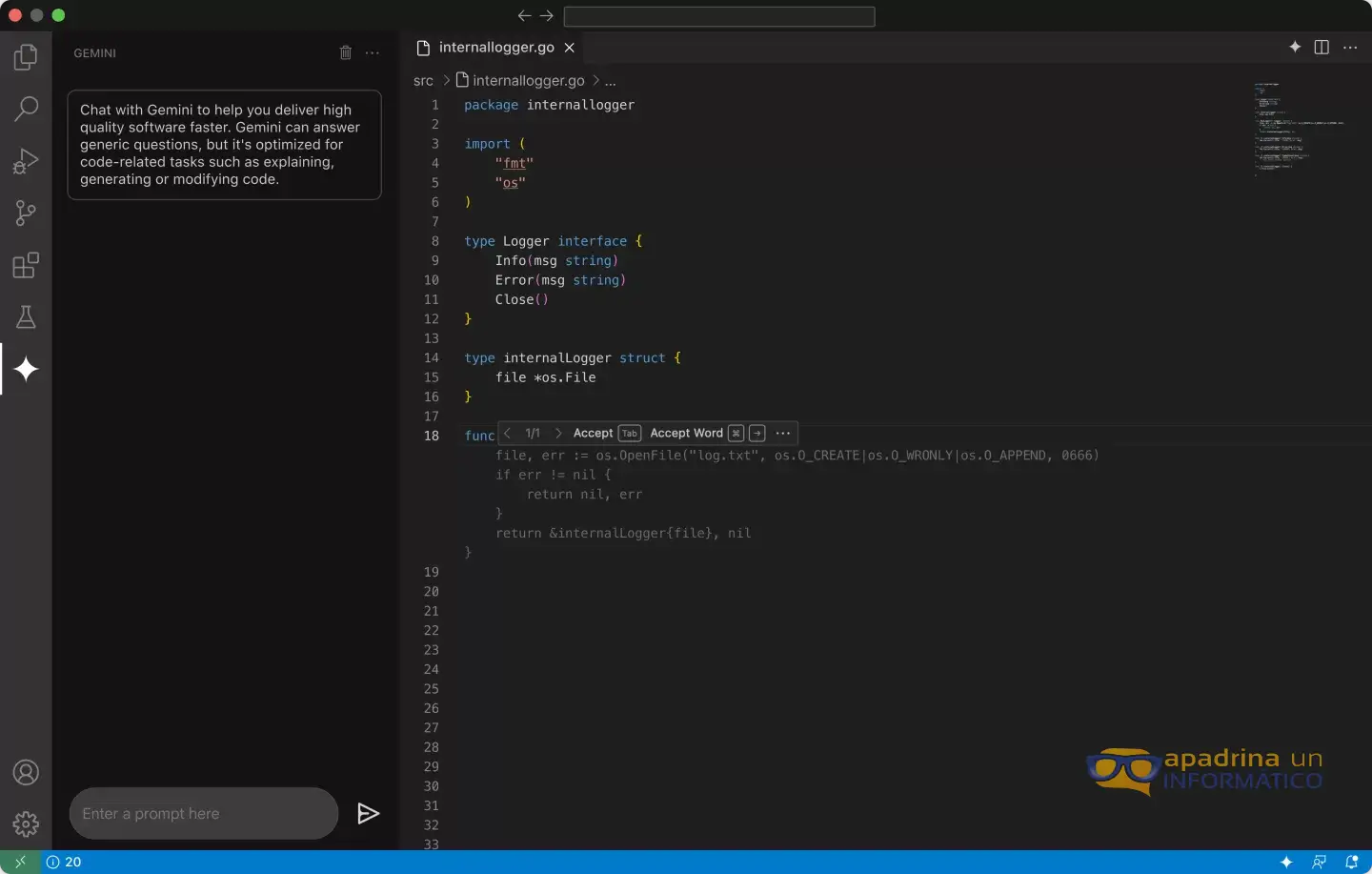This screenshot has width=1372, height=874.
Task: Open the Explorer view in activity bar
Action: 26,57
